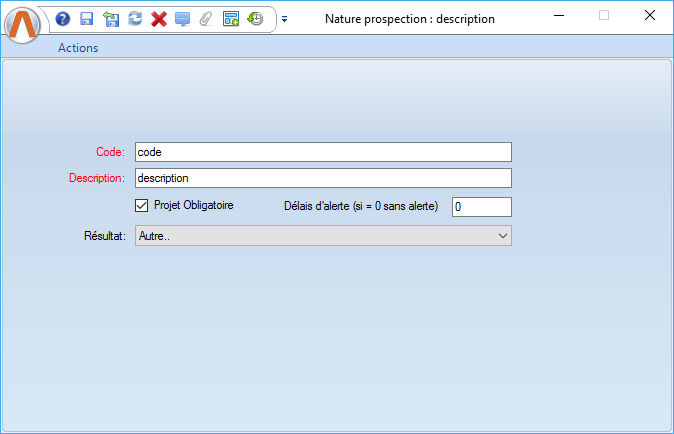Open history with the clock icon

click(255, 19)
